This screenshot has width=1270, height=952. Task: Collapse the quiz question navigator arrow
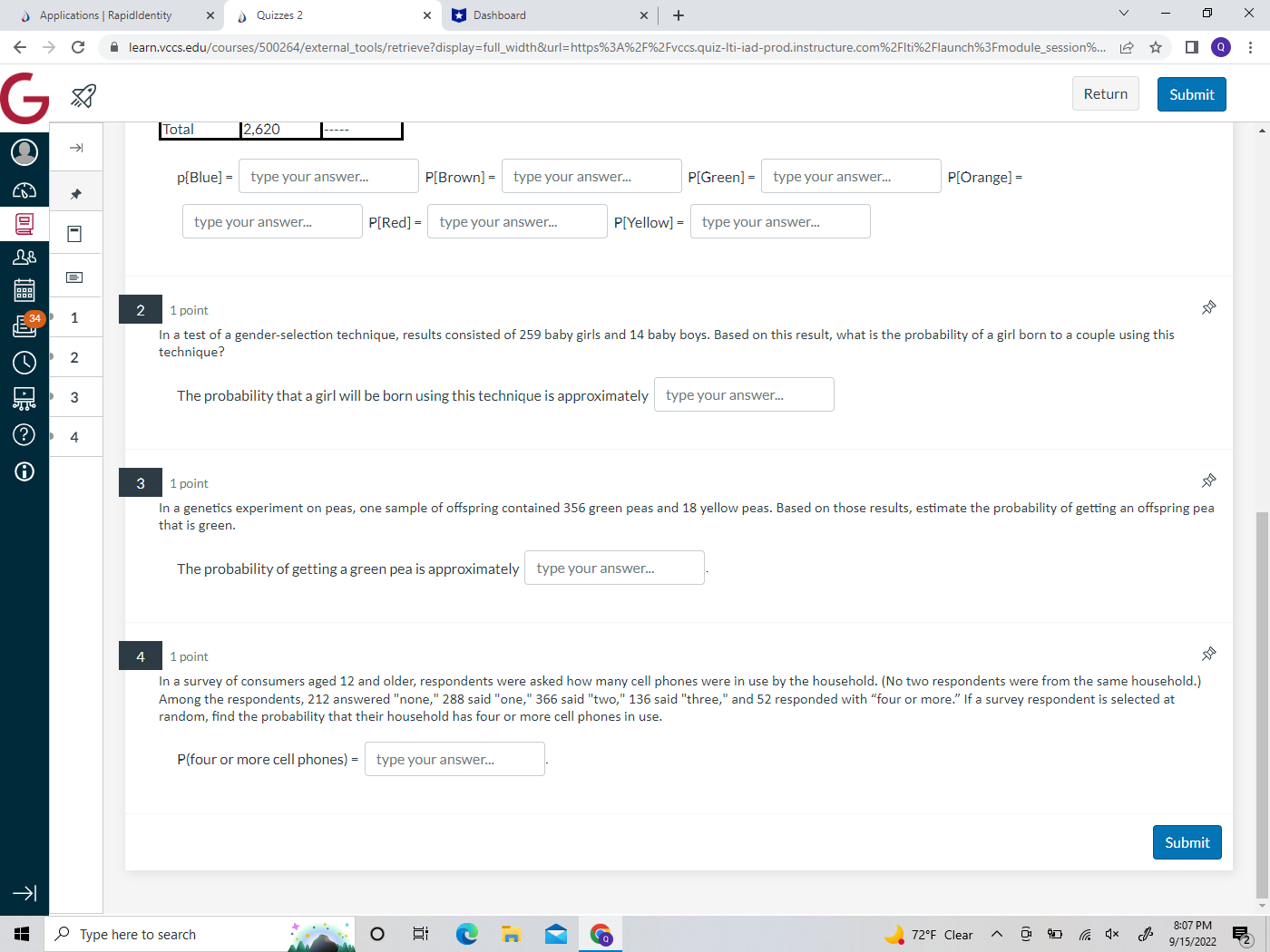pyautogui.click(x=76, y=148)
